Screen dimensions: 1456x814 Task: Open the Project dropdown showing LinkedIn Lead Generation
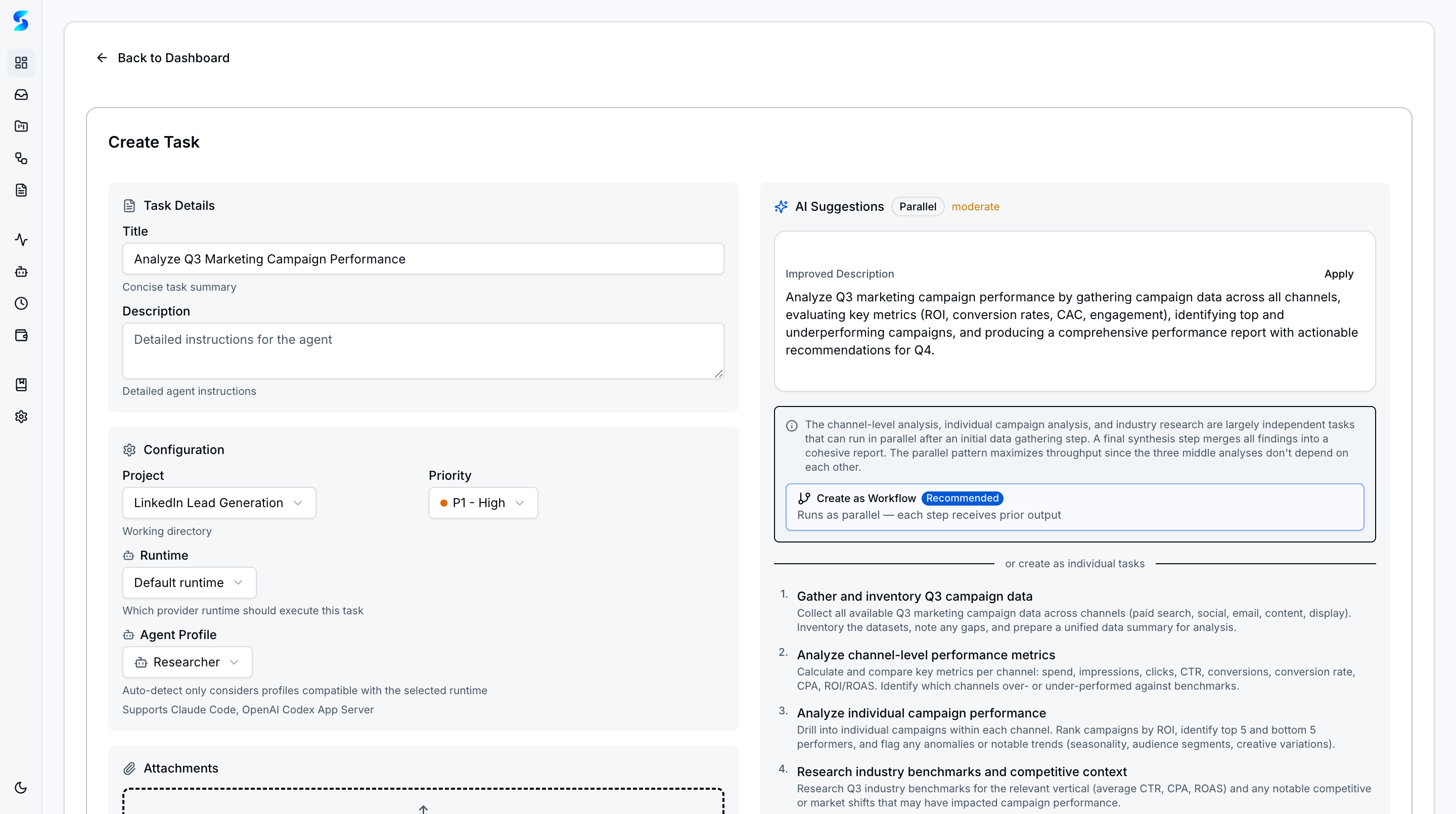point(219,503)
